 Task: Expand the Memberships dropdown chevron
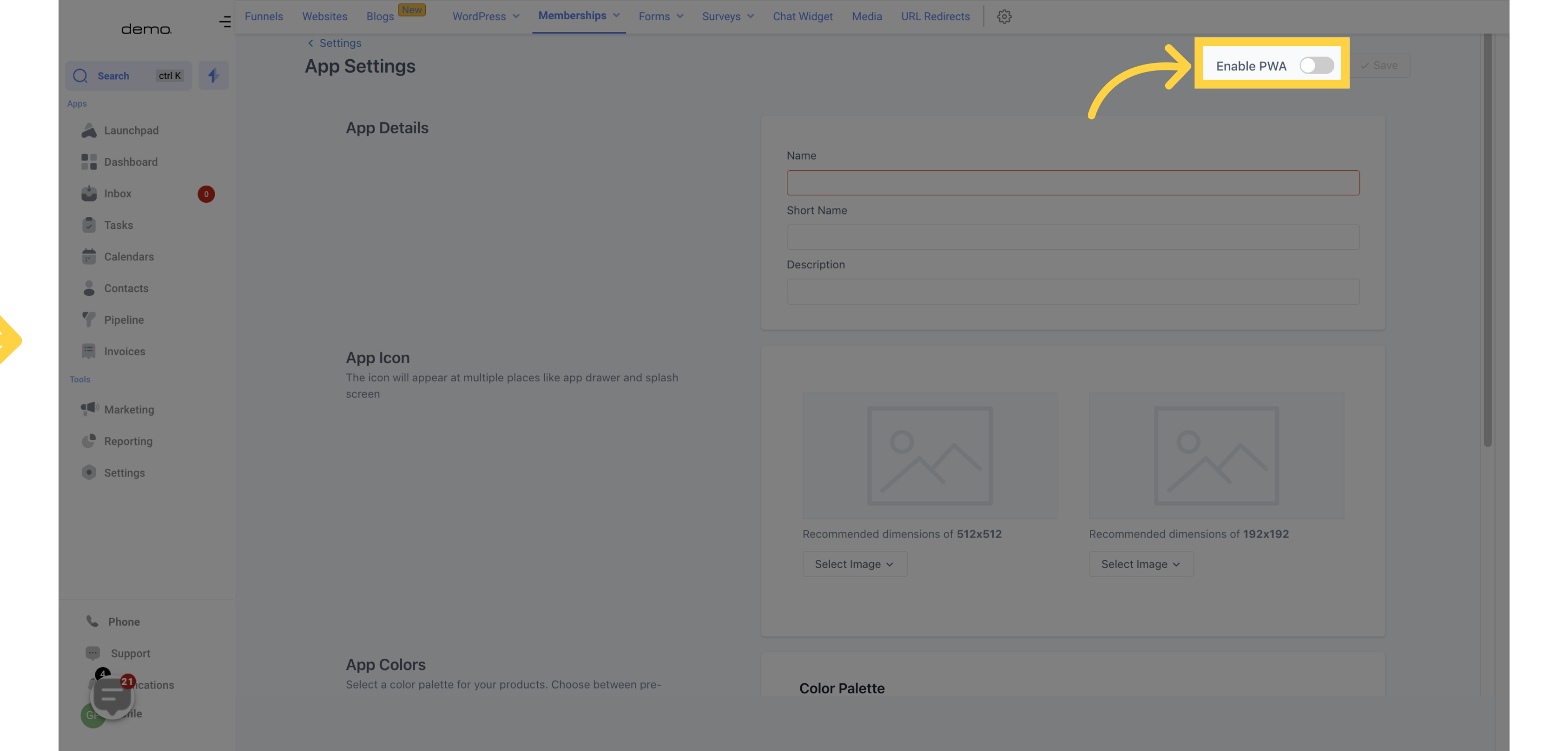tap(617, 16)
